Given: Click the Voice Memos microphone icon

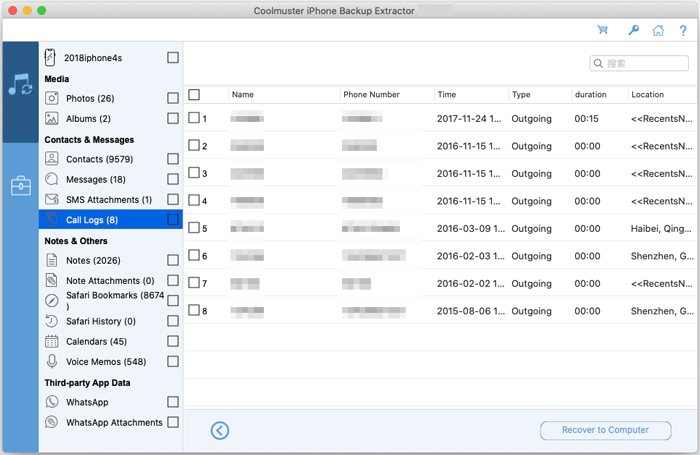Looking at the screenshot, I should tap(52, 361).
